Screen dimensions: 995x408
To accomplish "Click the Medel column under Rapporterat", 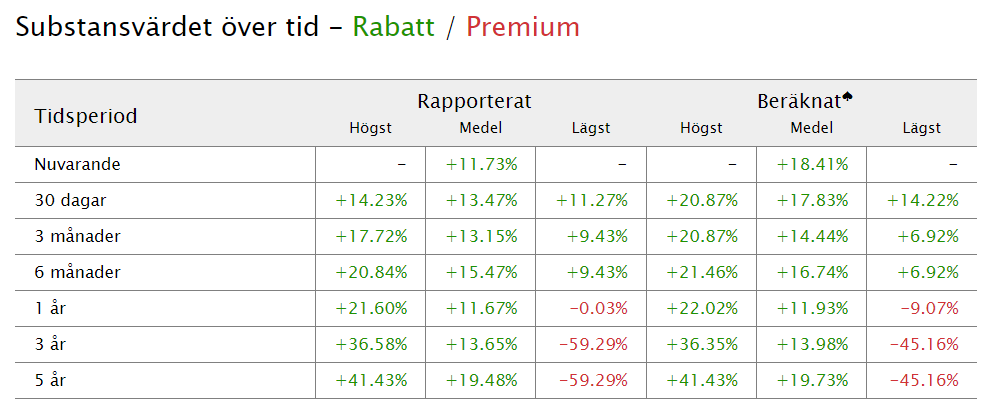I will click(480, 128).
